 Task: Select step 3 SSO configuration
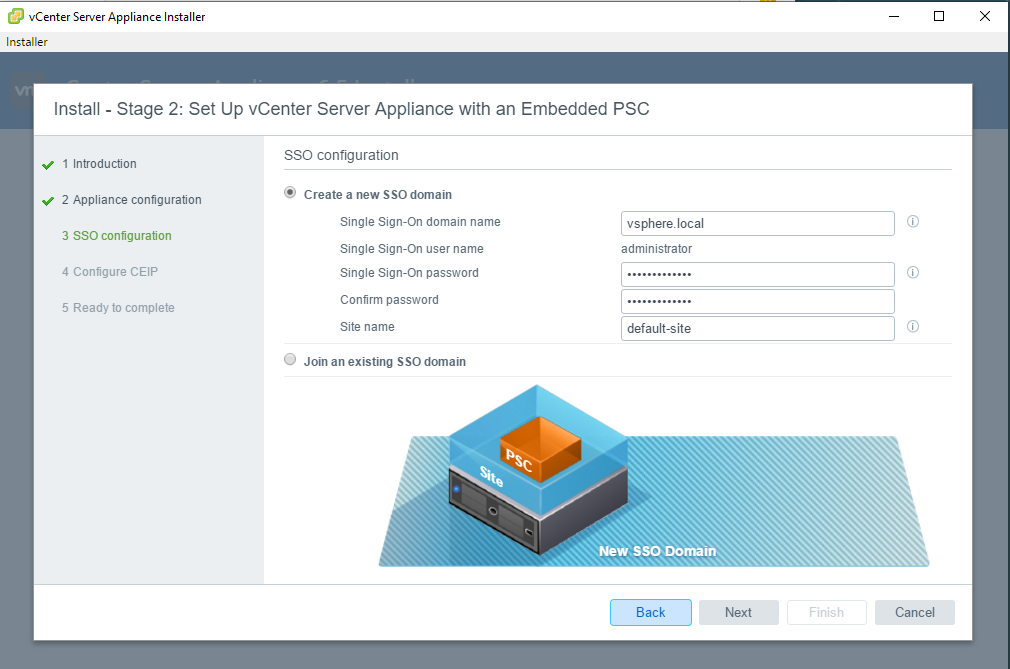(x=117, y=236)
